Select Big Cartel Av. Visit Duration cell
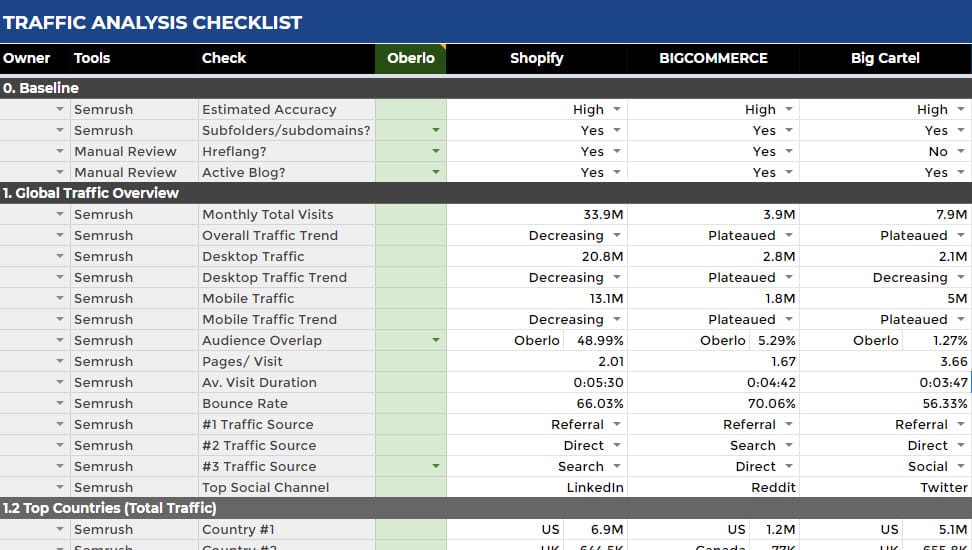 885,382
